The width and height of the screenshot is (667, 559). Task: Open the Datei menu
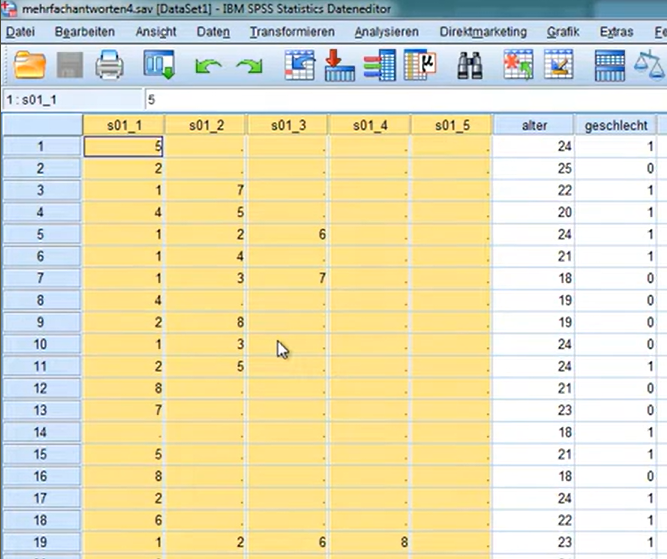pos(20,32)
